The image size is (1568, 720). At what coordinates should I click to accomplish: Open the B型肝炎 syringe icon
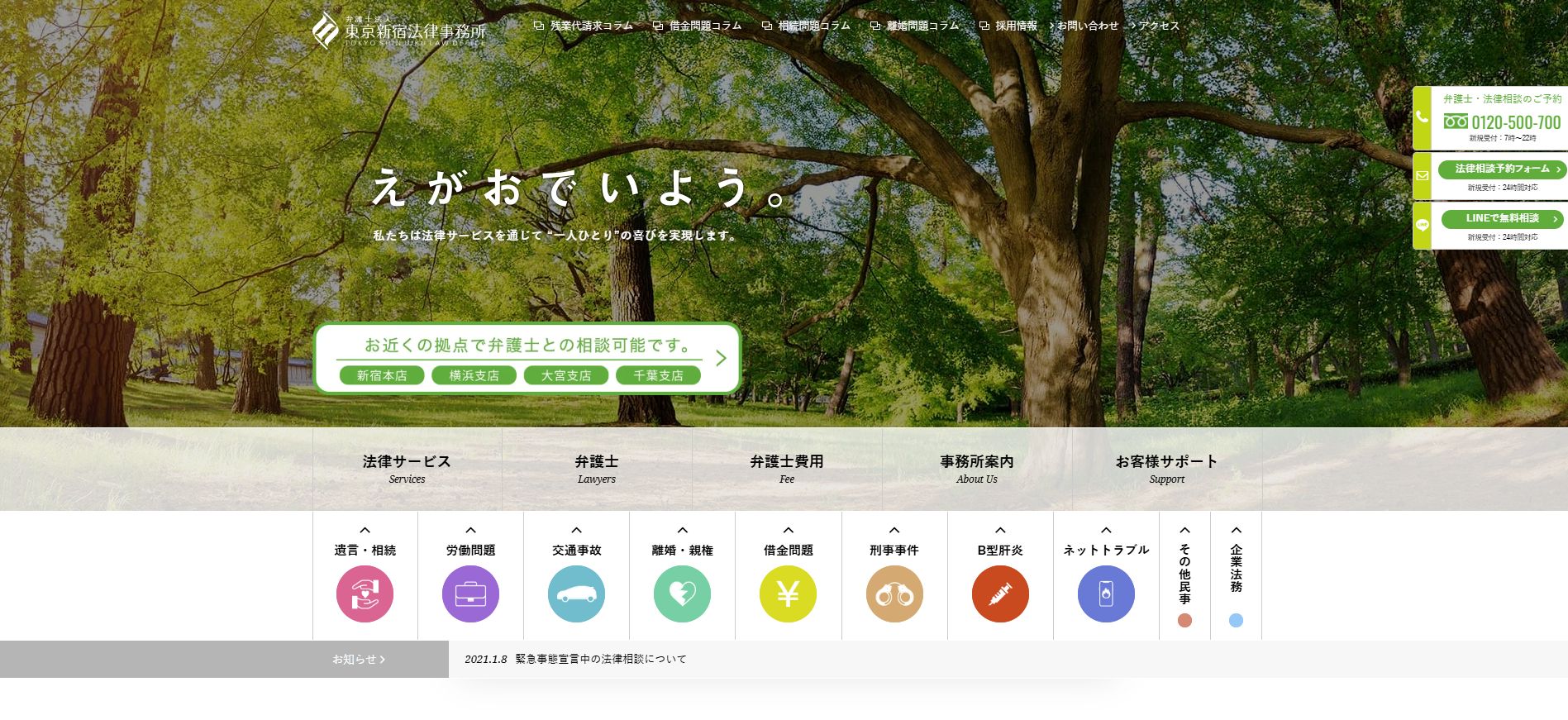[x=1000, y=594]
